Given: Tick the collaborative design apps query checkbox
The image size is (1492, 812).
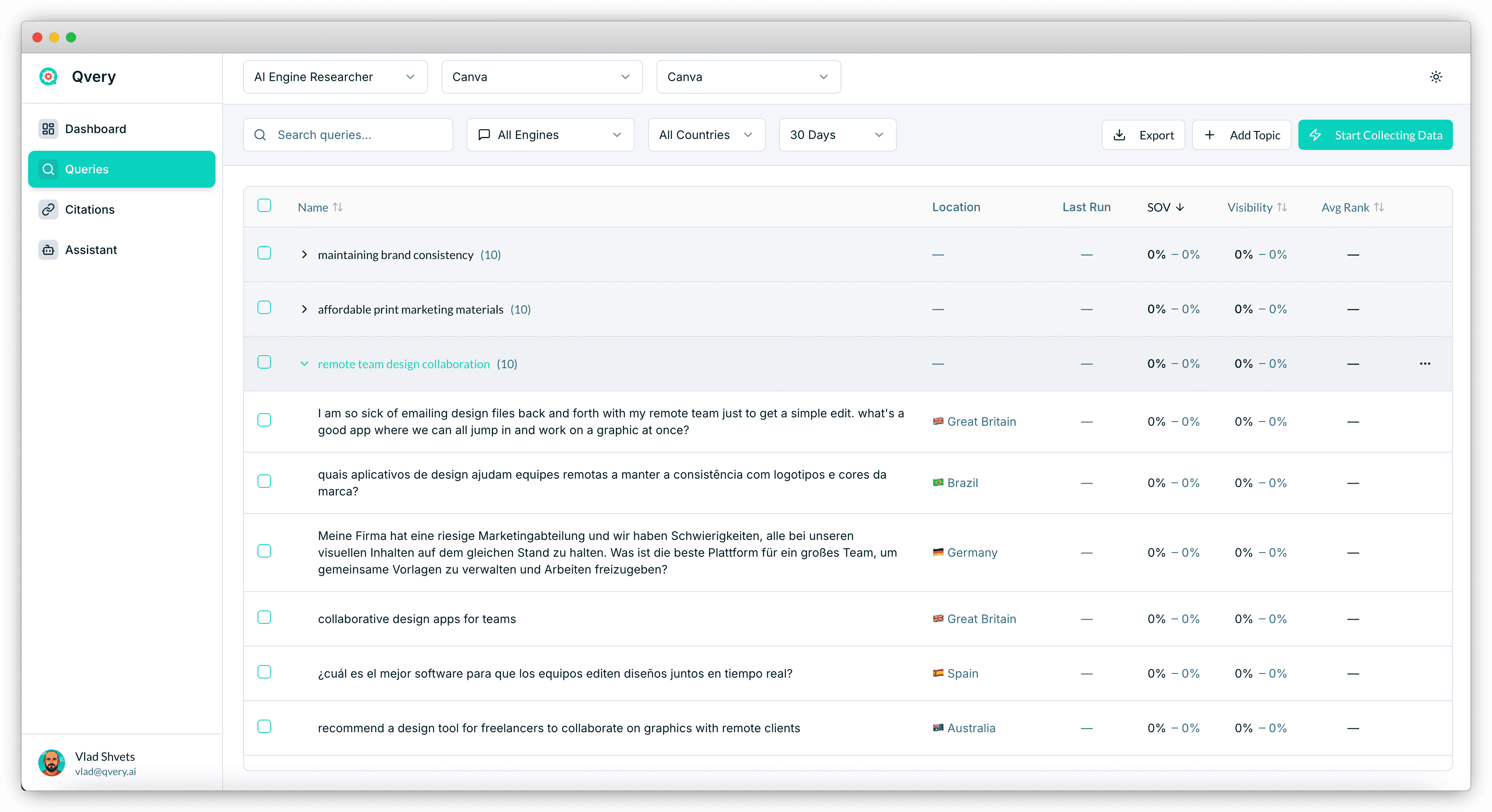Looking at the screenshot, I should (264, 617).
